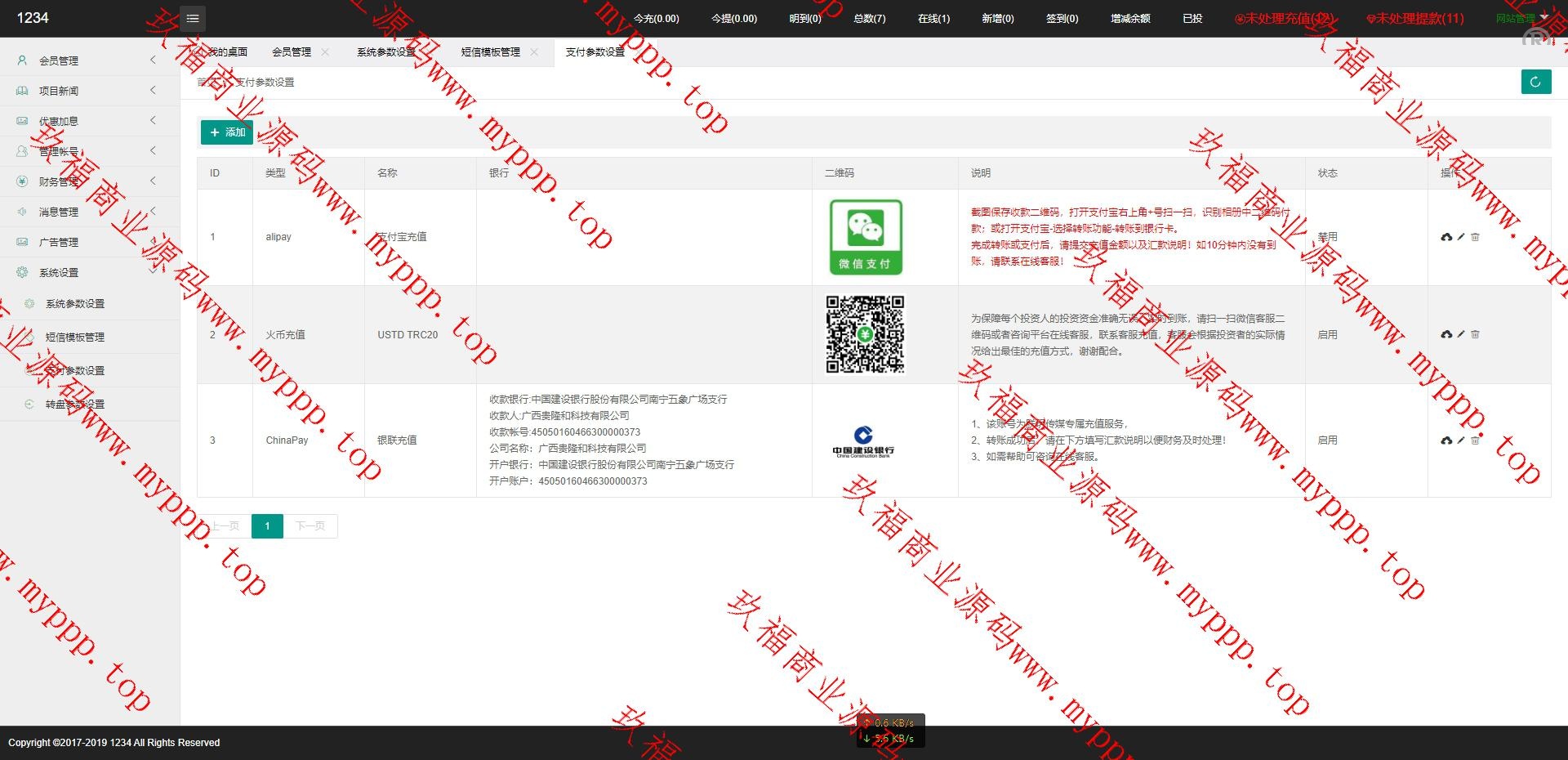Open 未处理提款(11) pending withdrawals link

coord(1415,18)
